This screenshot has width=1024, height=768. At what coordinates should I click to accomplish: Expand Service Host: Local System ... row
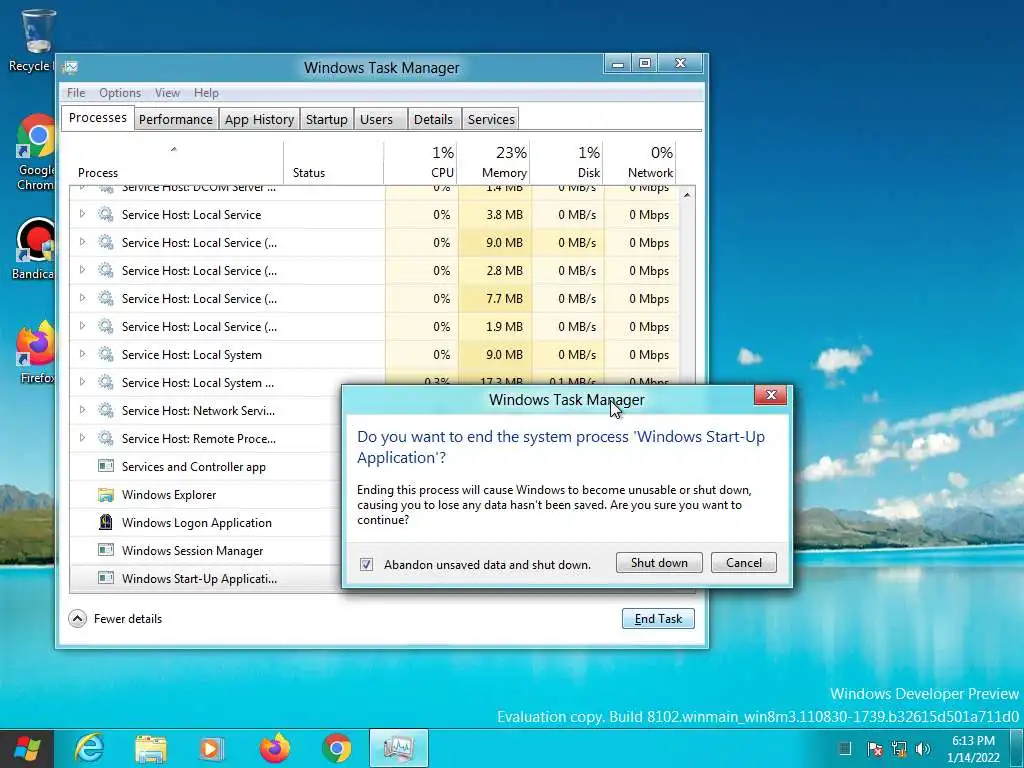(82, 382)
